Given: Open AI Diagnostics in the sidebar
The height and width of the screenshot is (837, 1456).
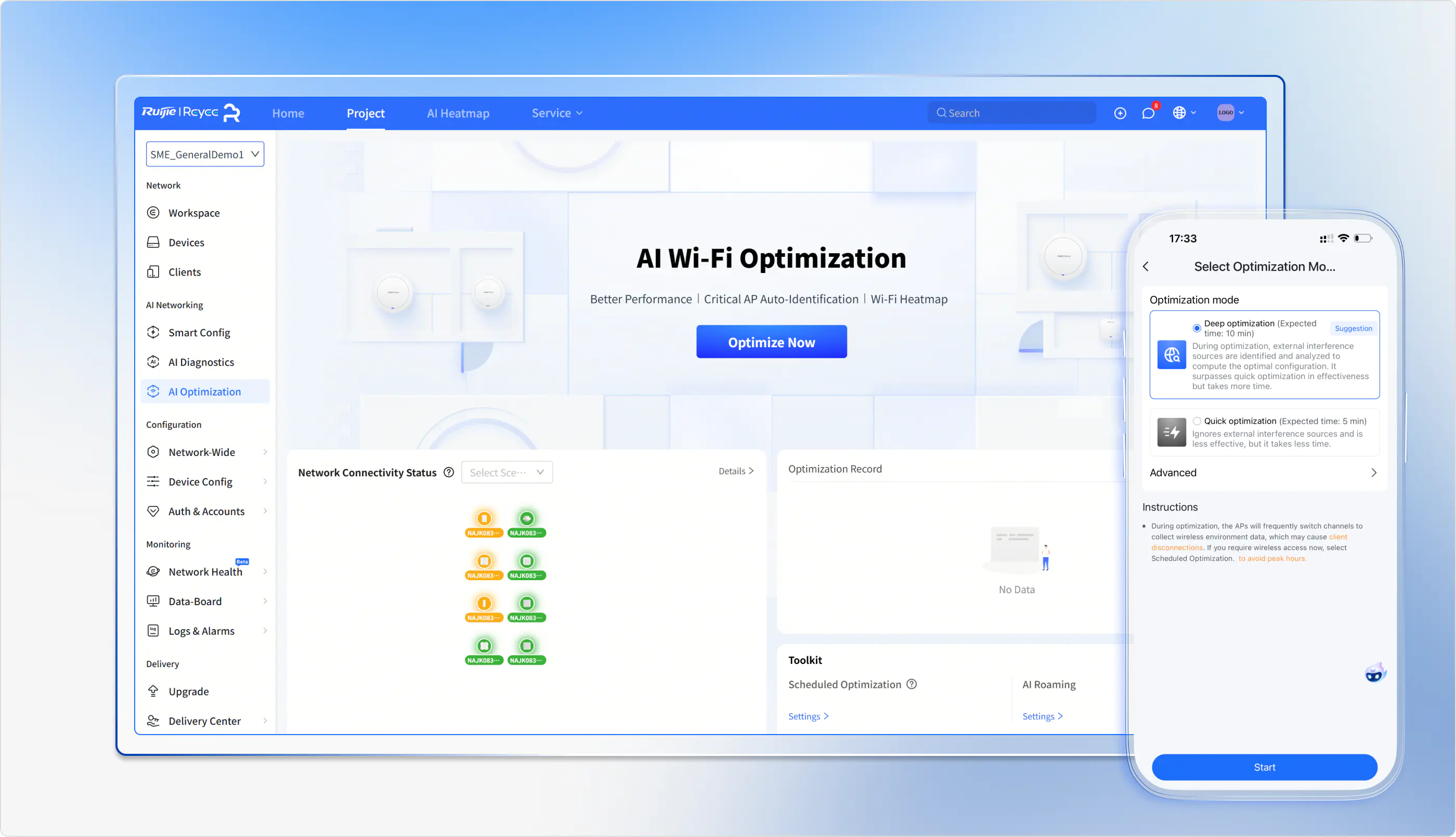Looking at the screenshot, I should tap(201, 362).
